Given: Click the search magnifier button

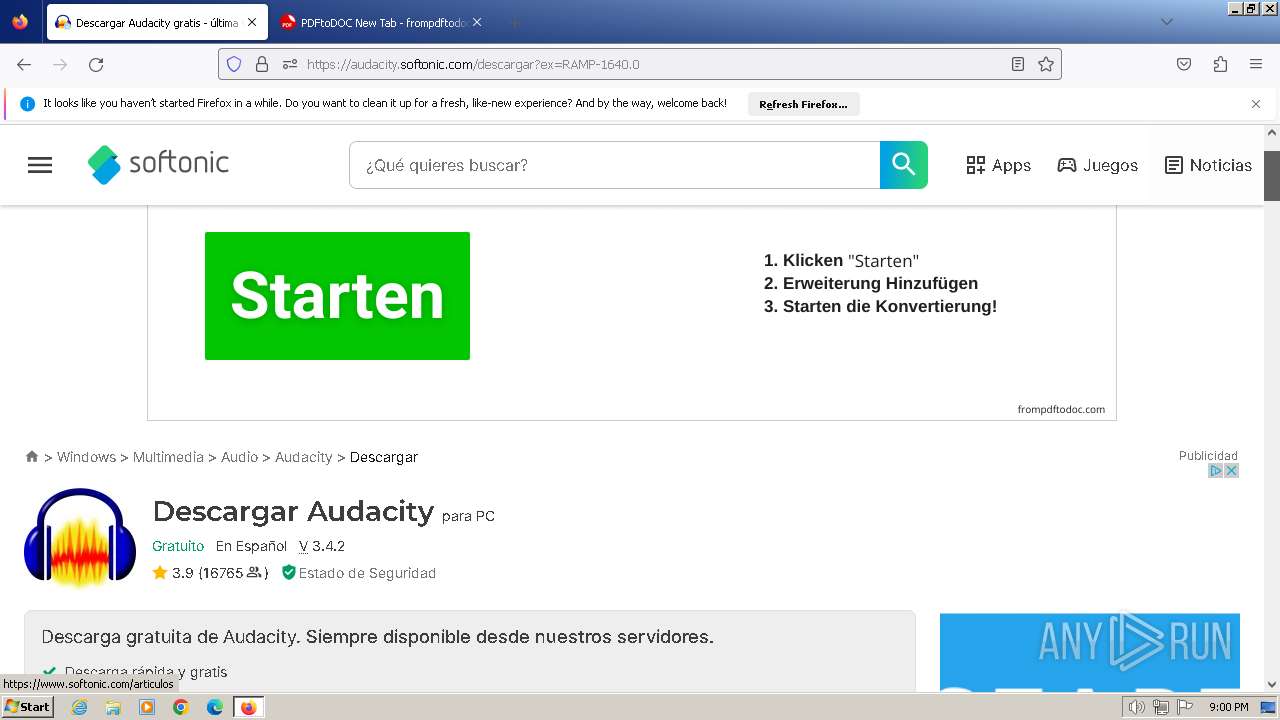Looking at the screenshot, I should pyautogui.click(x=904, y=165).
